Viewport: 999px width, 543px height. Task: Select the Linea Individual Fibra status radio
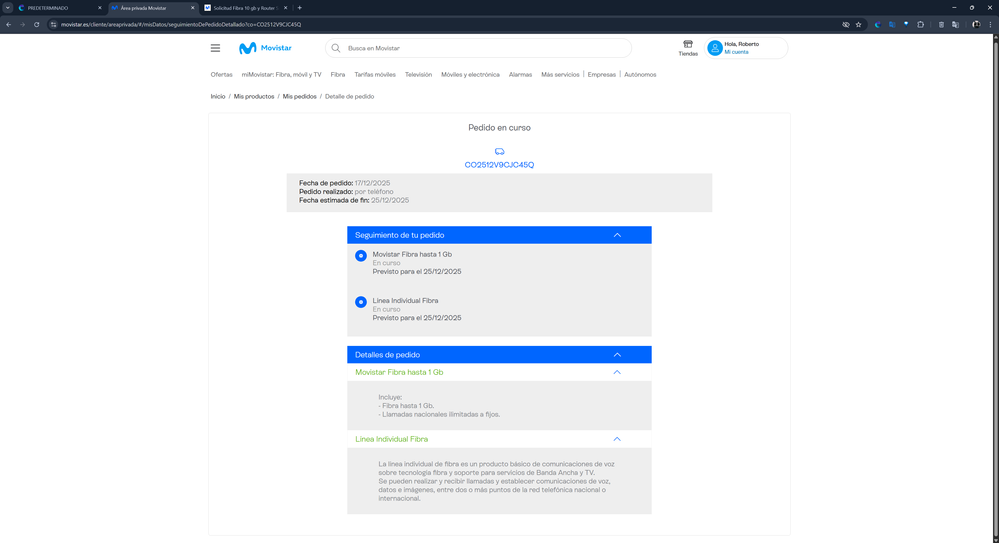361,302
